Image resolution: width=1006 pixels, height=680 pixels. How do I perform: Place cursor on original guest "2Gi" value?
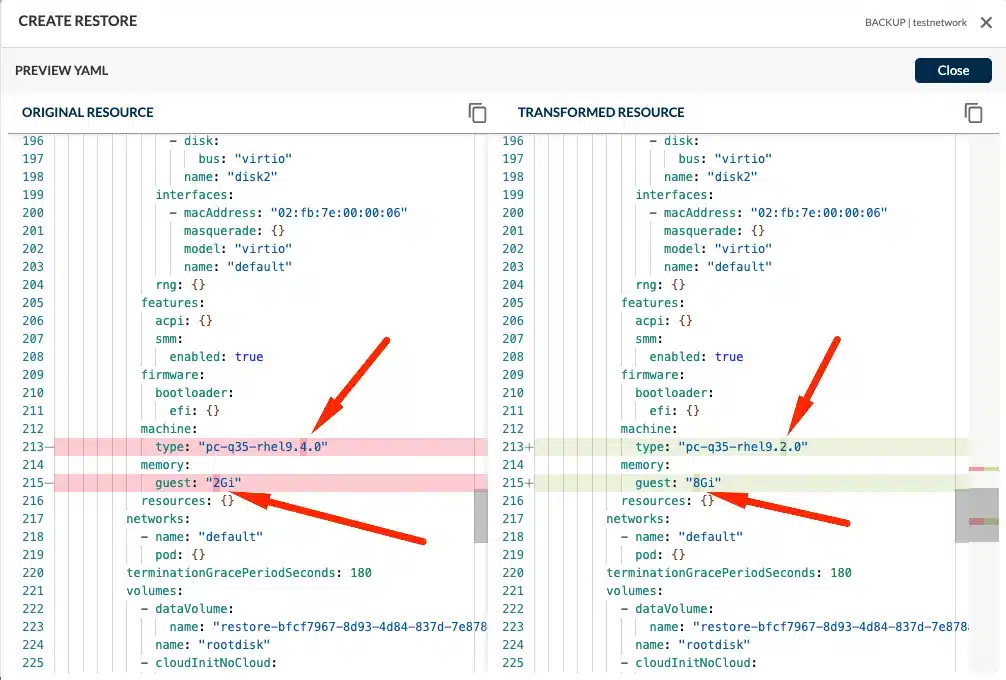click(x=223, y=483)
